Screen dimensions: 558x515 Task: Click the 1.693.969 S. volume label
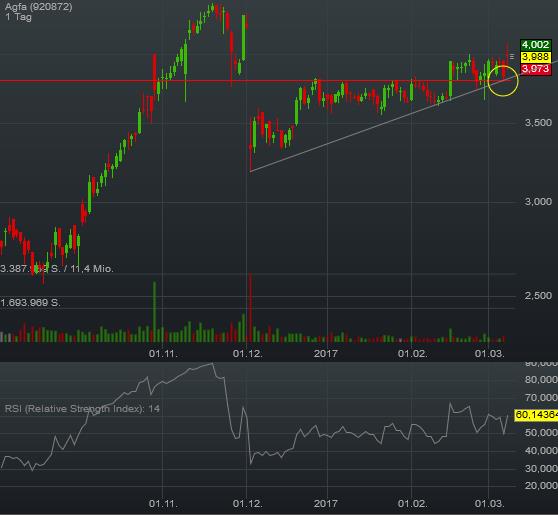click(31, 303)
